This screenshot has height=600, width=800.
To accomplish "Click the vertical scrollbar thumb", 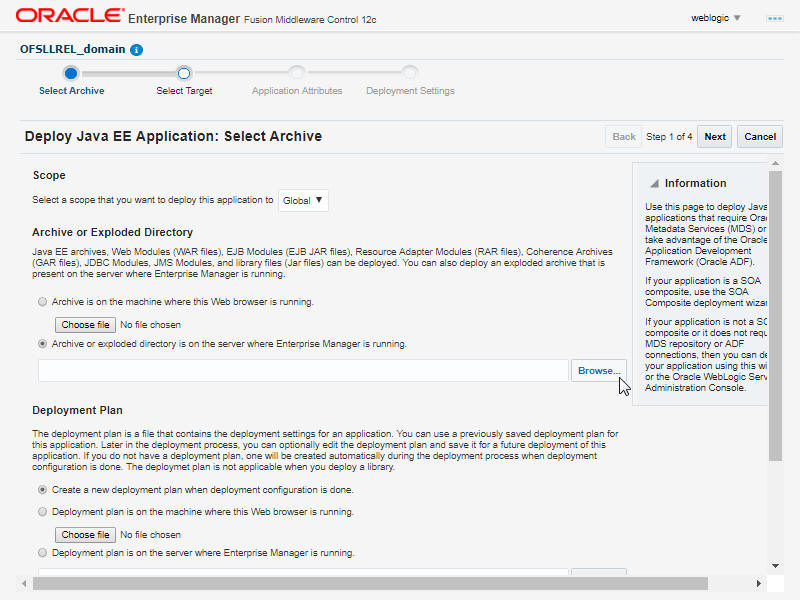I will pyautogui.click(x=776, y=316).
